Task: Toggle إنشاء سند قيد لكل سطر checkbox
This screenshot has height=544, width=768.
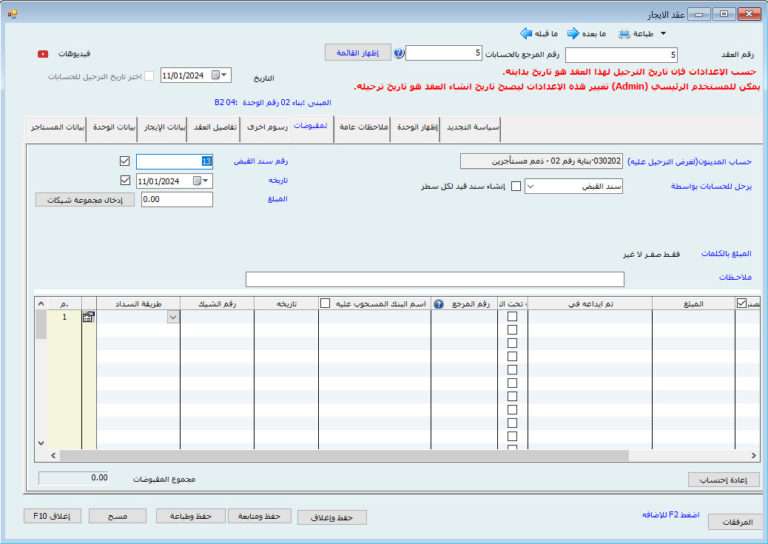Action: click(516, 185)
